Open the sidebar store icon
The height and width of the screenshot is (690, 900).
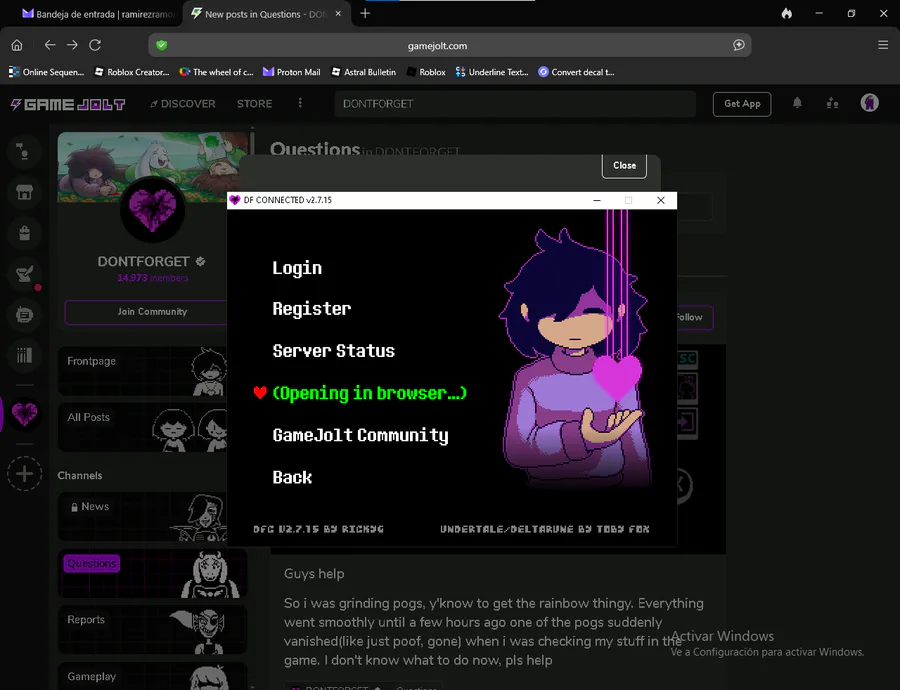coord(24,192)
